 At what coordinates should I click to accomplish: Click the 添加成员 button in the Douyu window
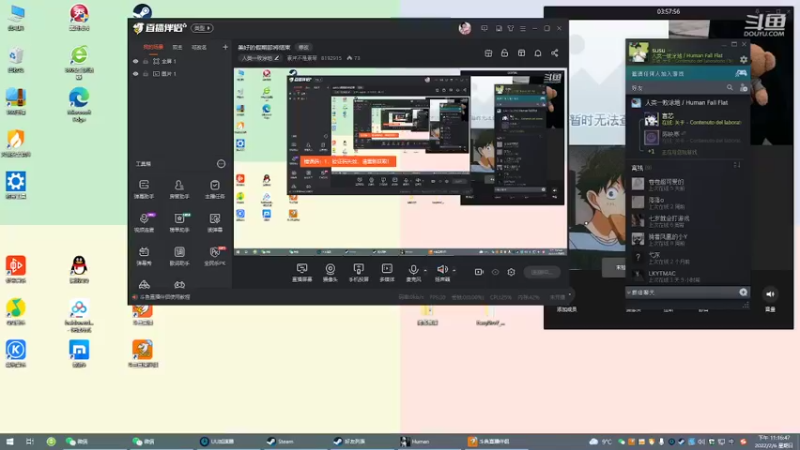point(566,309)
